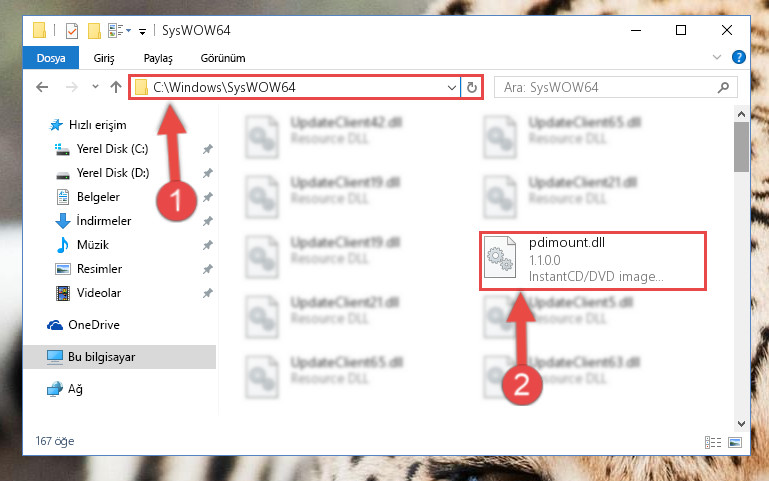This screenshot has height=481, width=769.
Task: Open İndirmeler in the sidebar
Action: [x=103, y=221]
